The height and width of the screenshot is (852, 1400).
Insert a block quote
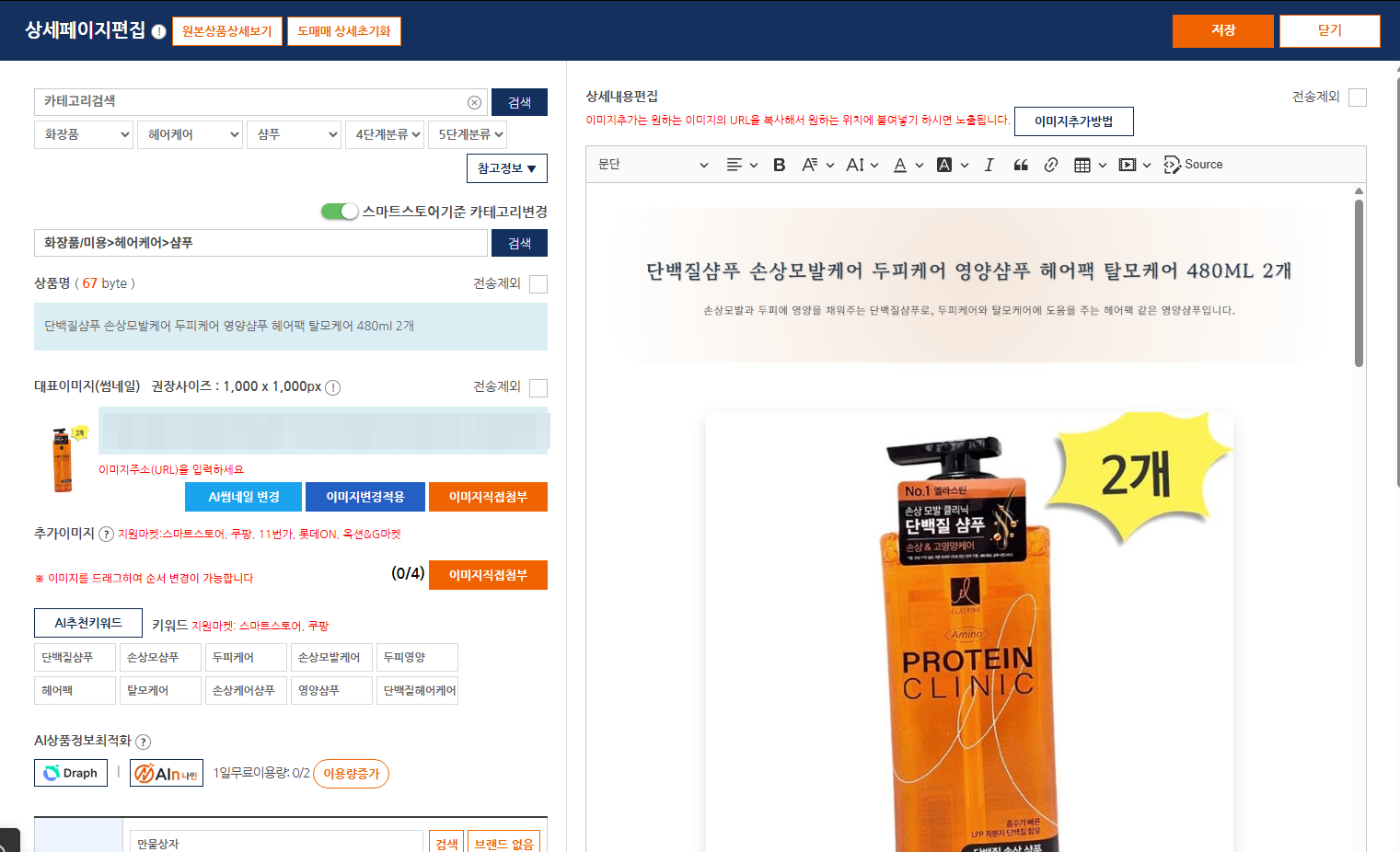(1020, 165)
